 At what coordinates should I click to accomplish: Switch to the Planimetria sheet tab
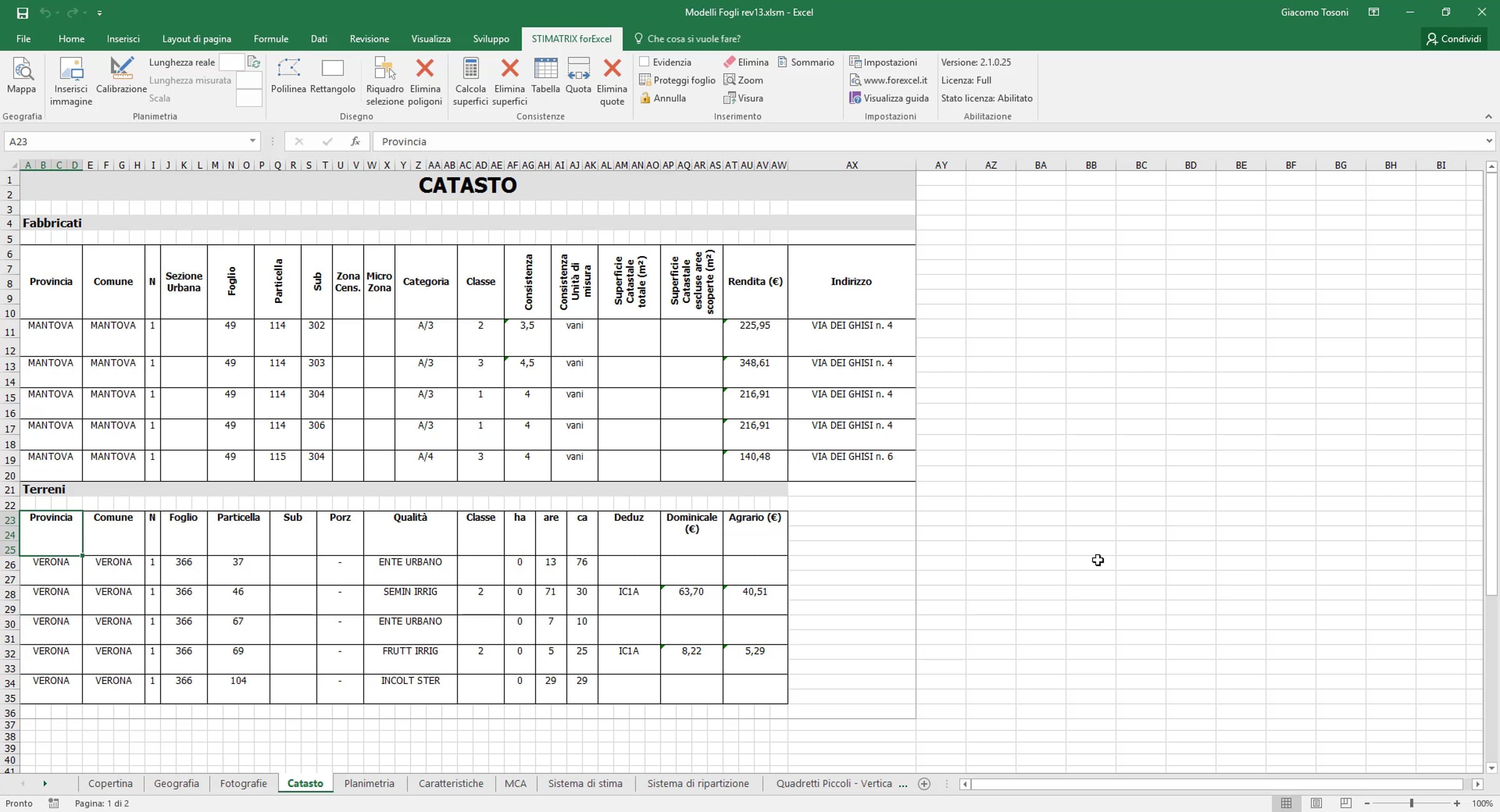point(369,783)
